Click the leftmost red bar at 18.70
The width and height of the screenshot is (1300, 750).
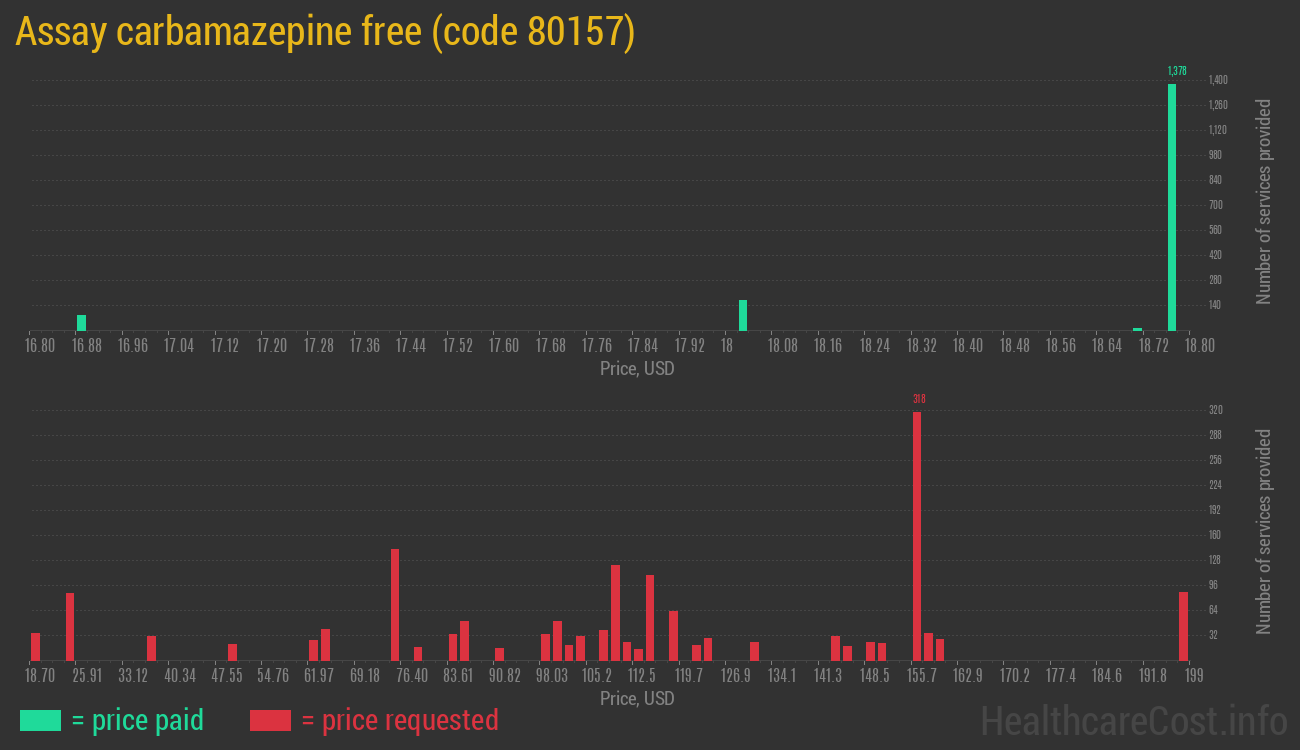pyautogui.click(x=35, y=646)
